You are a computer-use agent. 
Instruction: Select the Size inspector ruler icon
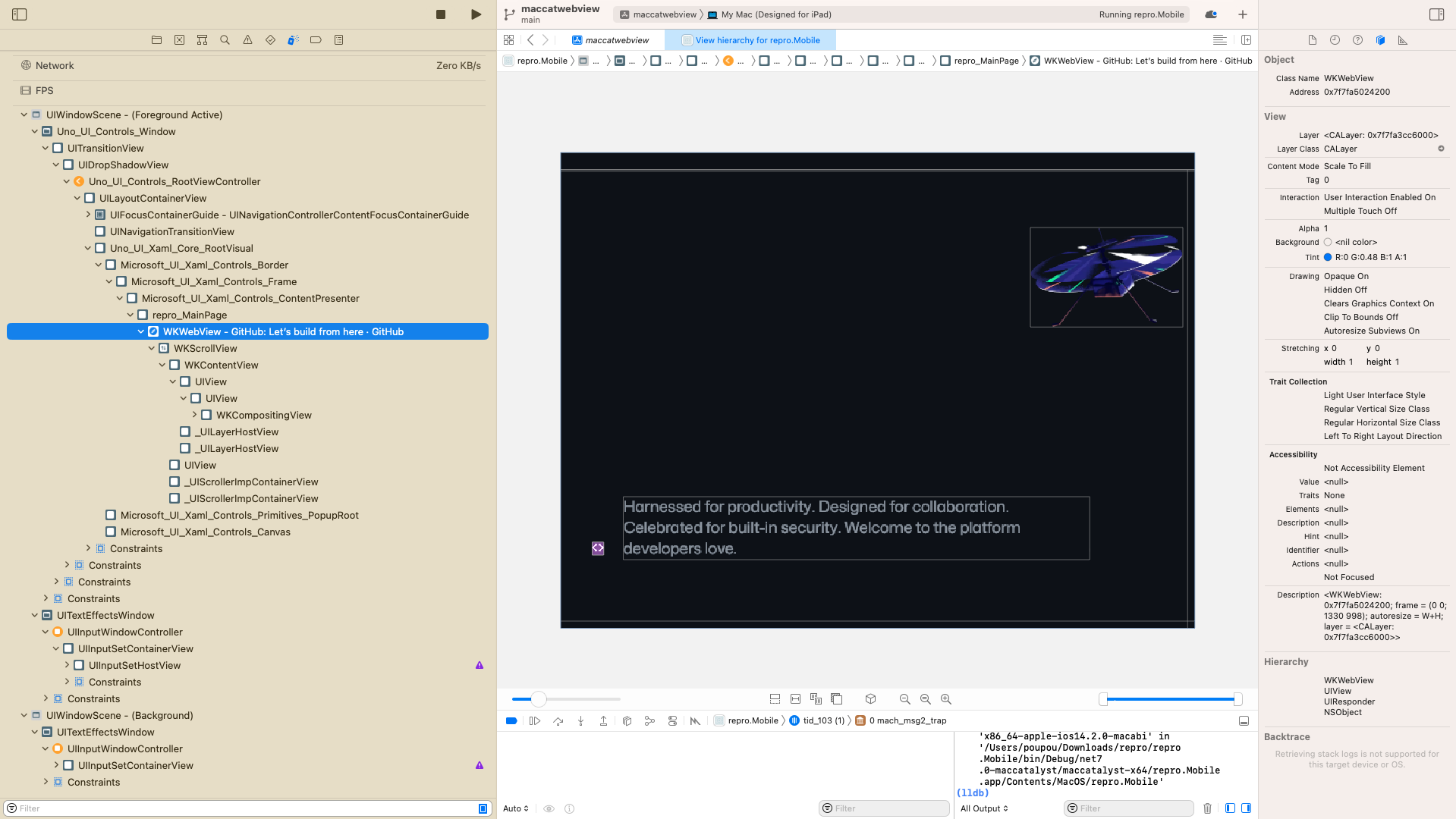pos(1403,39)
